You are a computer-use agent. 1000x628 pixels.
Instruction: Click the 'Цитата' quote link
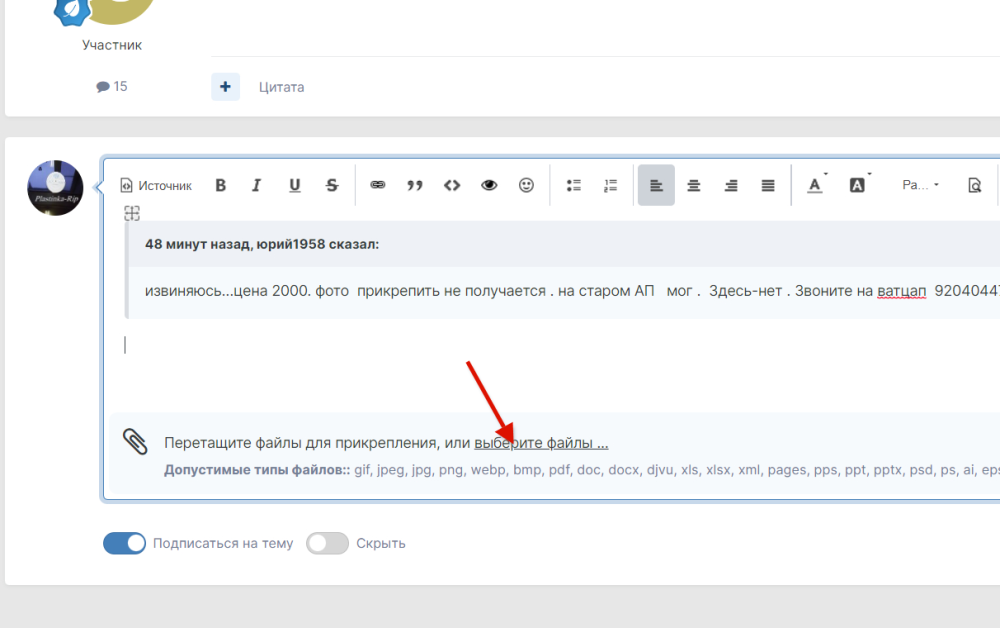(x=281, y=87)
